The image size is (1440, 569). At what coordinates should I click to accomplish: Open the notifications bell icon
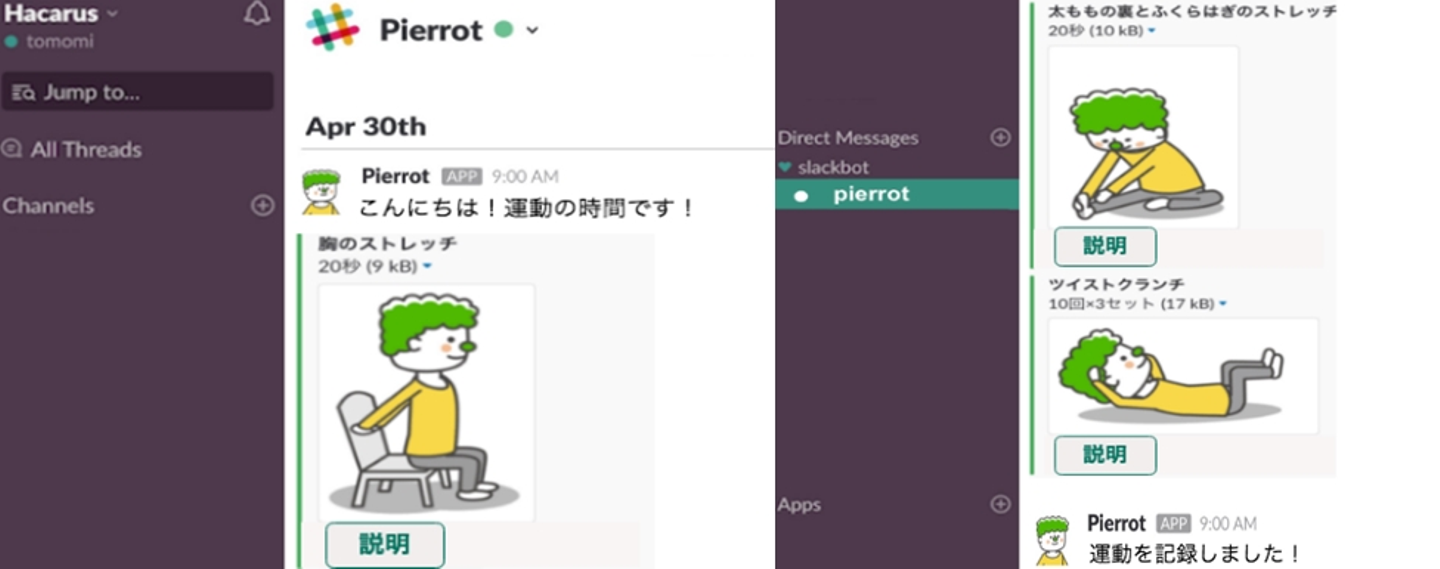pyautogui.click(x=257, y=13)
